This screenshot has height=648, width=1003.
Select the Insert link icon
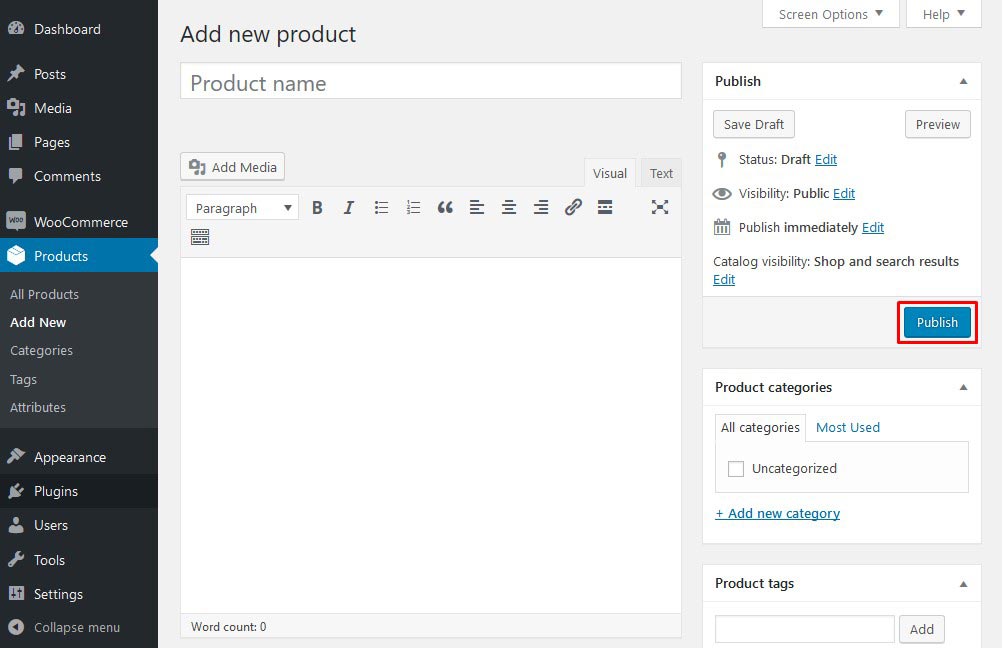click(573, 207)
